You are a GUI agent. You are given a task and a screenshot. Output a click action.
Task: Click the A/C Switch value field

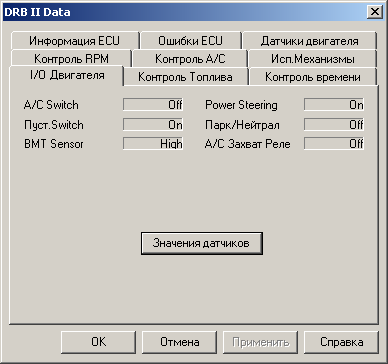(x=153, y=105)
